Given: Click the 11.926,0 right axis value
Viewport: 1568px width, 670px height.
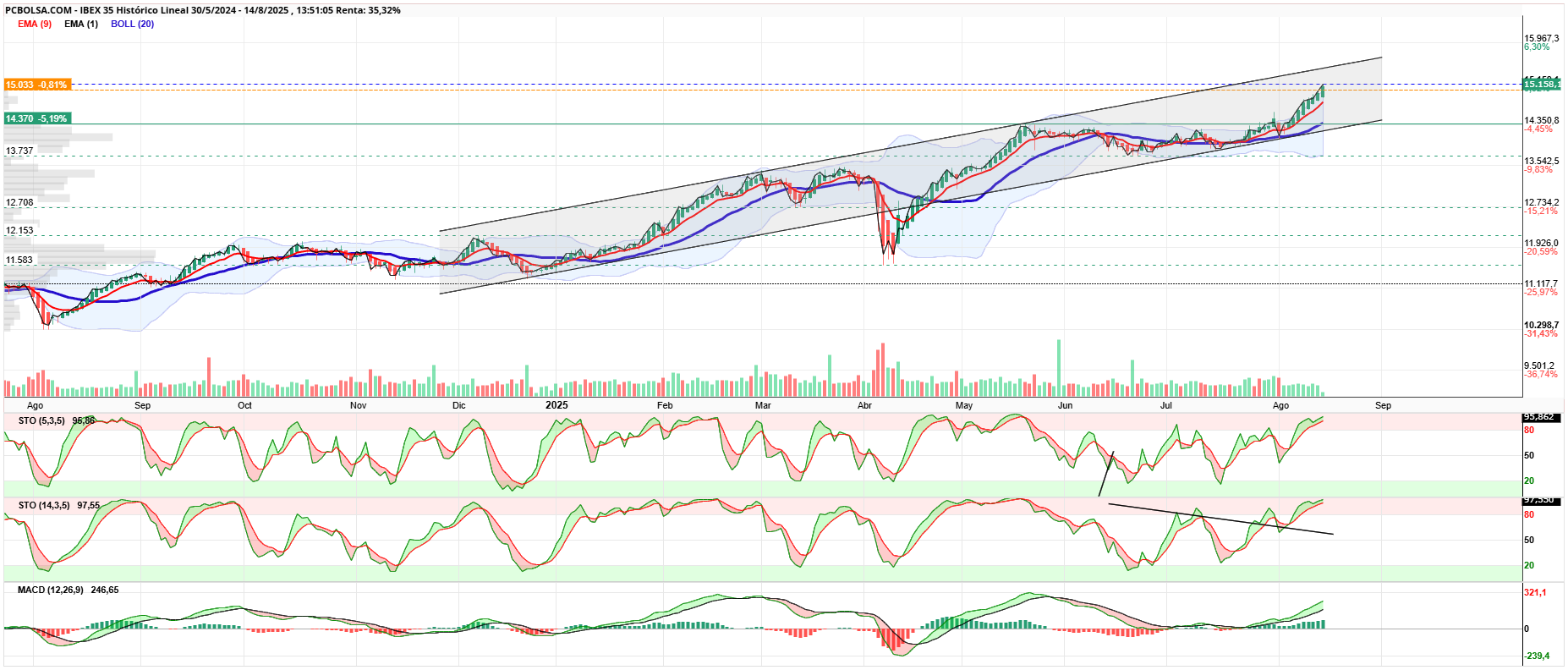Looking at the screenshot, I should tap(1541, 243).
